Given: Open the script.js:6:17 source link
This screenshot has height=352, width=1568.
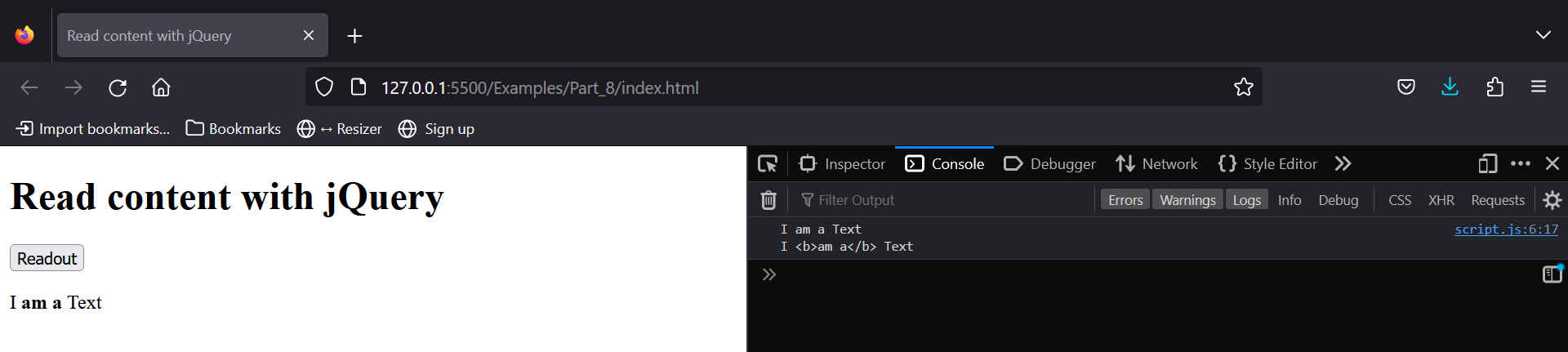Looking at the screenshot, I should 1506,229.
